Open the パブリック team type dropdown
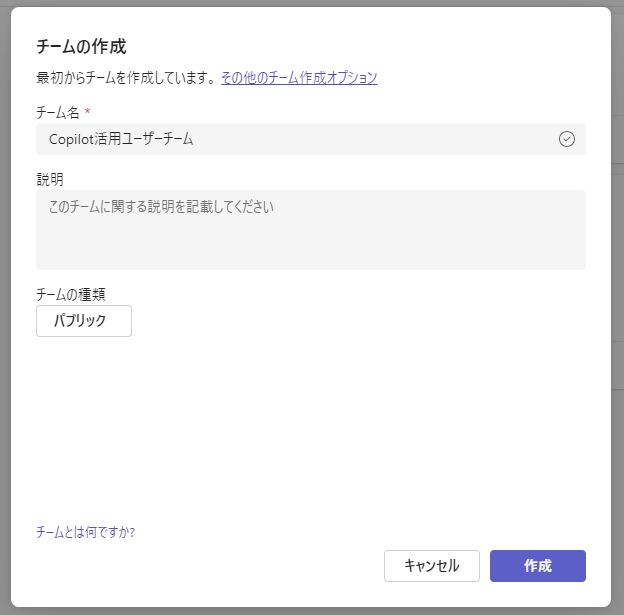 click(x=84, y=321)
